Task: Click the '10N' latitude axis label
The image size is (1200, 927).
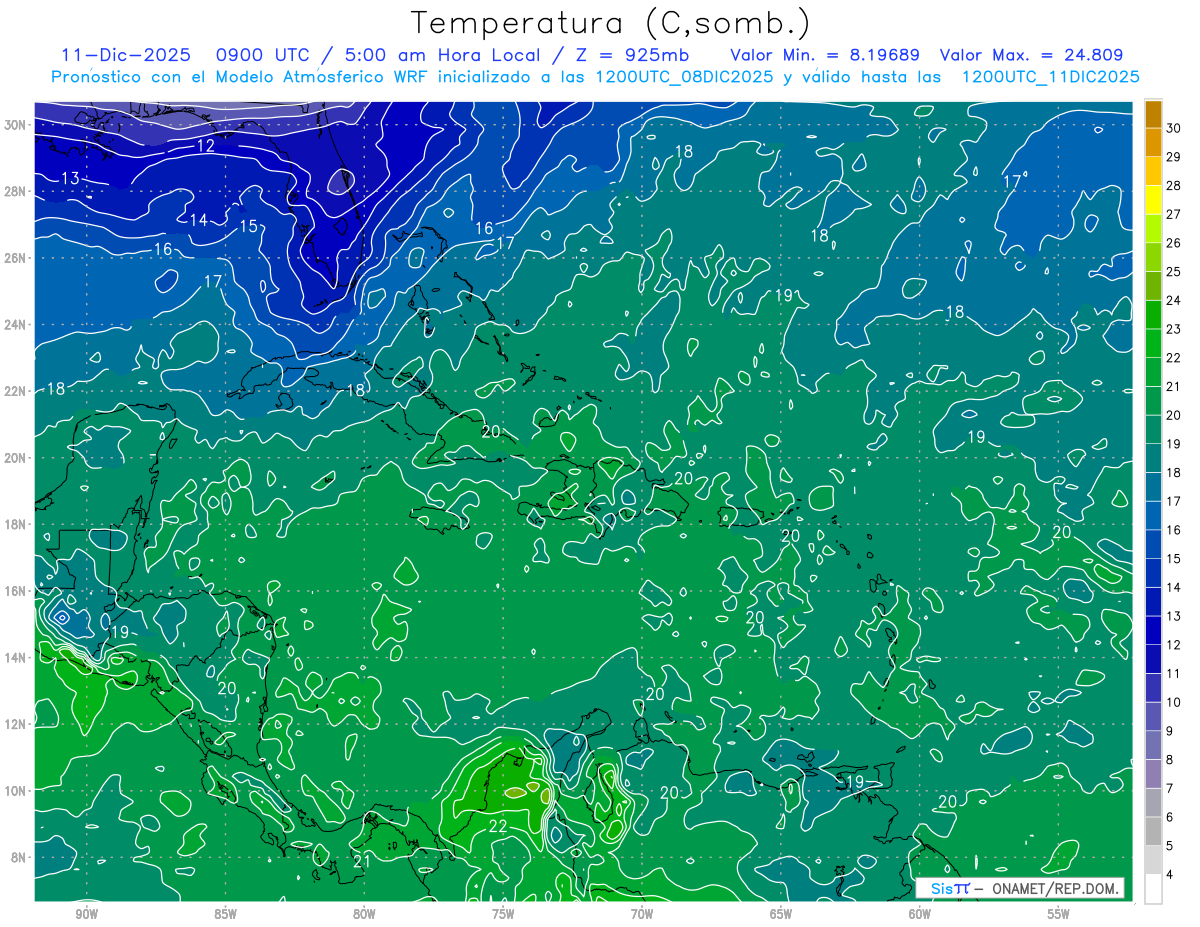Action: point(15,790)
